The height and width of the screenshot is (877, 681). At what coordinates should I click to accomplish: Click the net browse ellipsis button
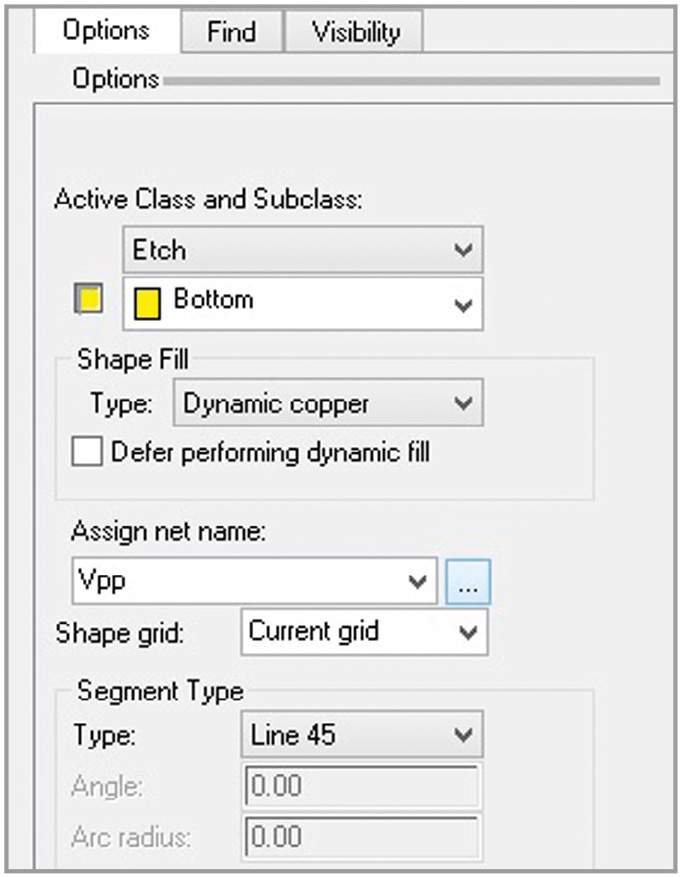tap(468, 583)
